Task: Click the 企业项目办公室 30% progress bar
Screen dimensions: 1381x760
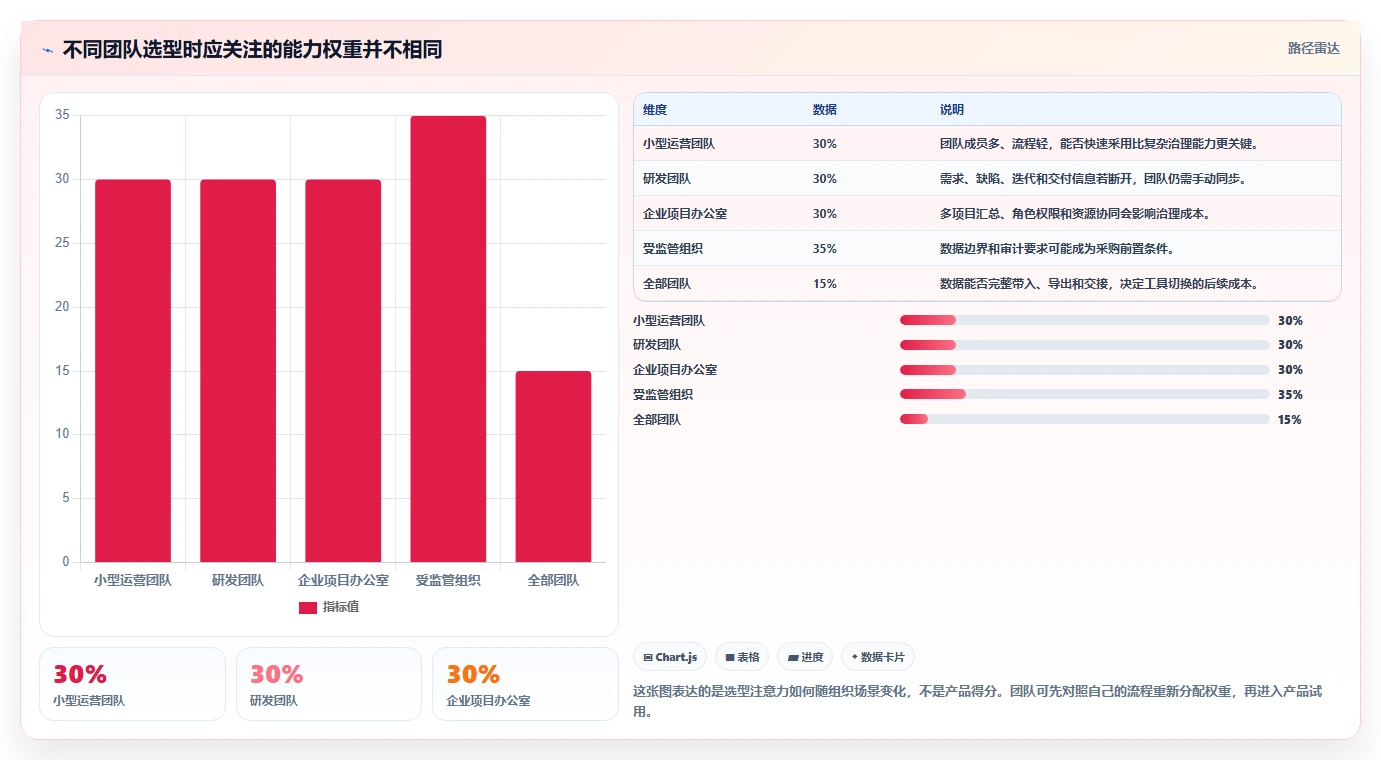Action: tap(1085, 370)
